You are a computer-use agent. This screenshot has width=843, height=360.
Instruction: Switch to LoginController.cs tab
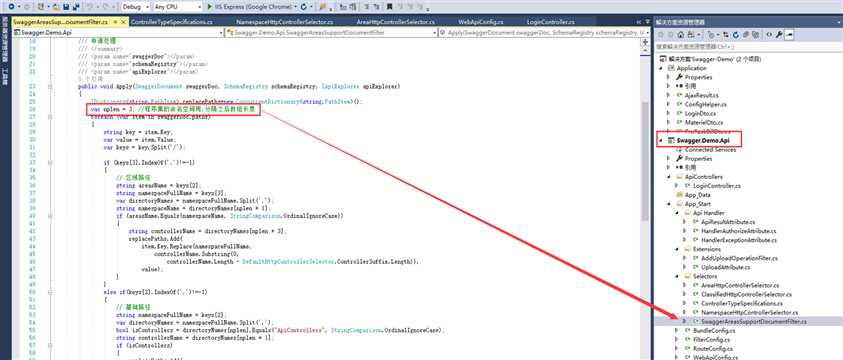[551, 22]
